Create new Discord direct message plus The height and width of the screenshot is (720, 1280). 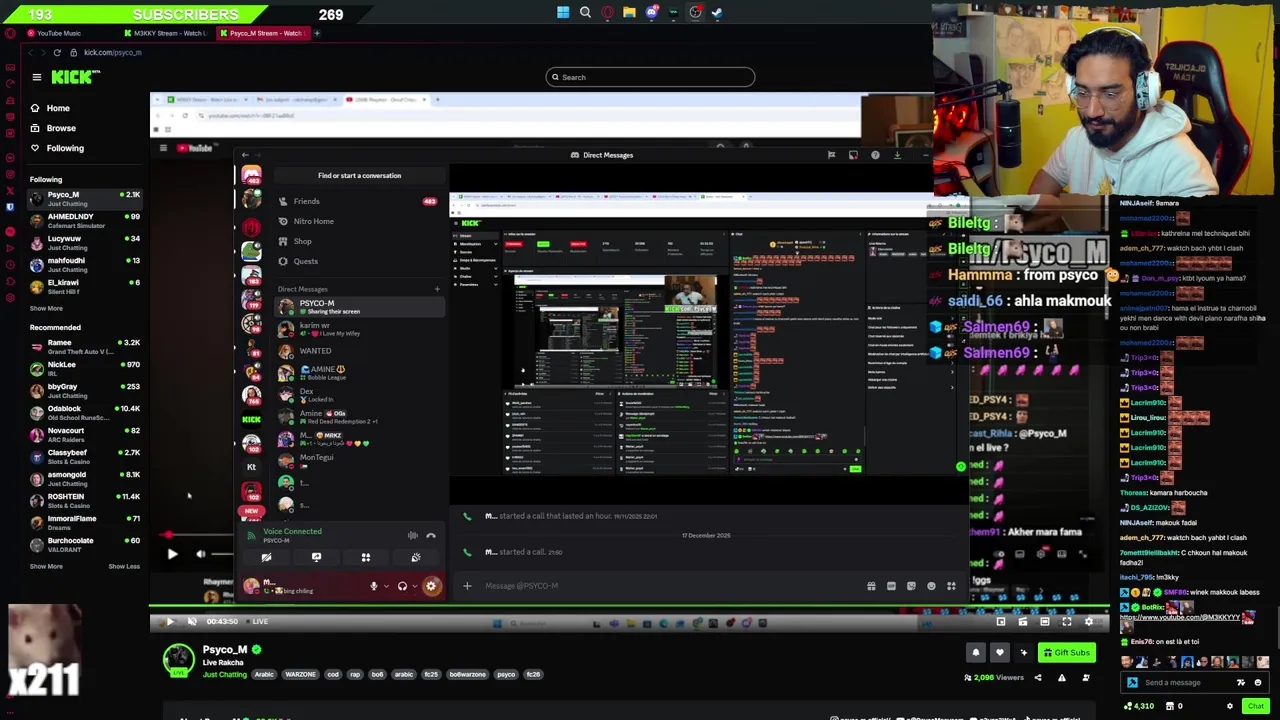[437, 289]
